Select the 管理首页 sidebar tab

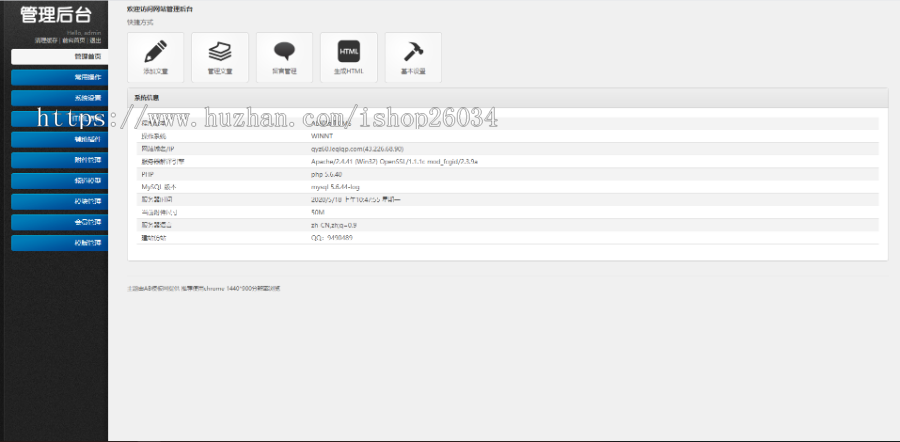pos(60,56)
